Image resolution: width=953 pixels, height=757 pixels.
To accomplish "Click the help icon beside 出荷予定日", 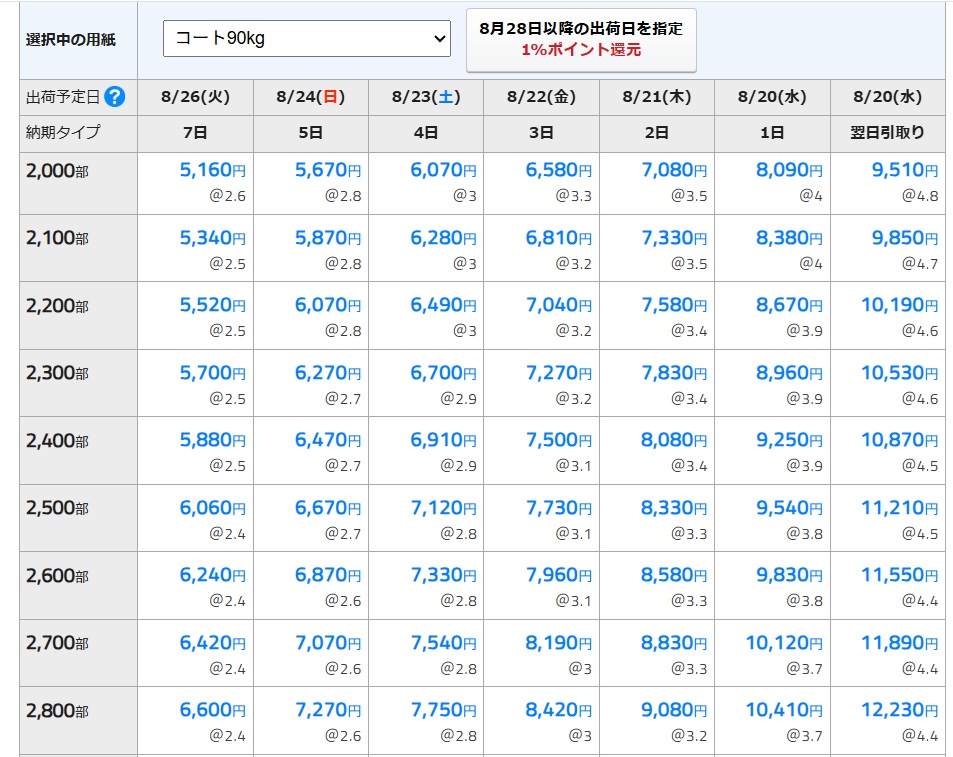I will 115,97.
